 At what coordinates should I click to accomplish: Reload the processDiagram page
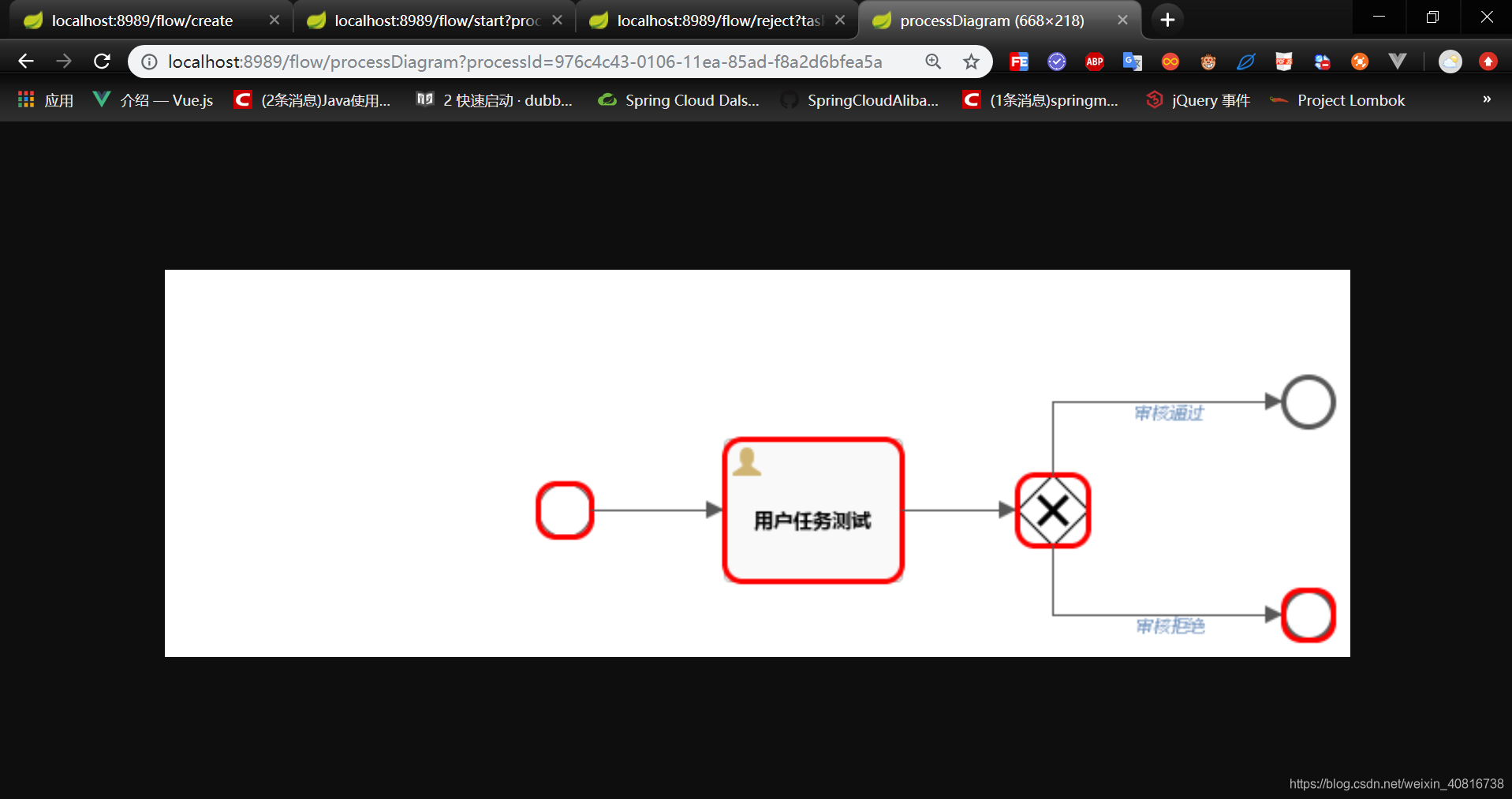pyautogui.click(x=102, y=61)
